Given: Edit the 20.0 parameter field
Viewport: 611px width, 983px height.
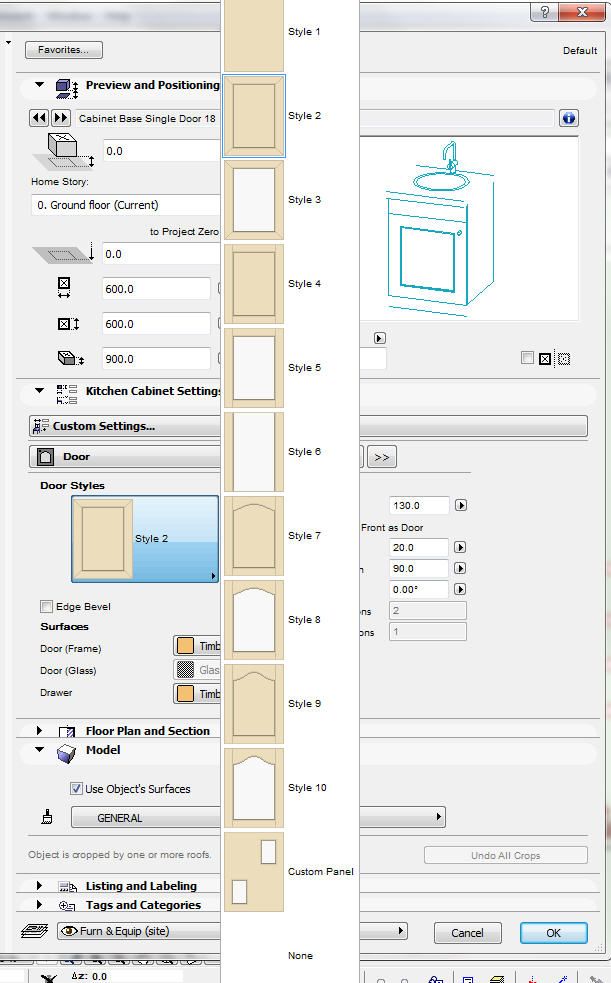Looking at the screenshot, I should [419, 547].
